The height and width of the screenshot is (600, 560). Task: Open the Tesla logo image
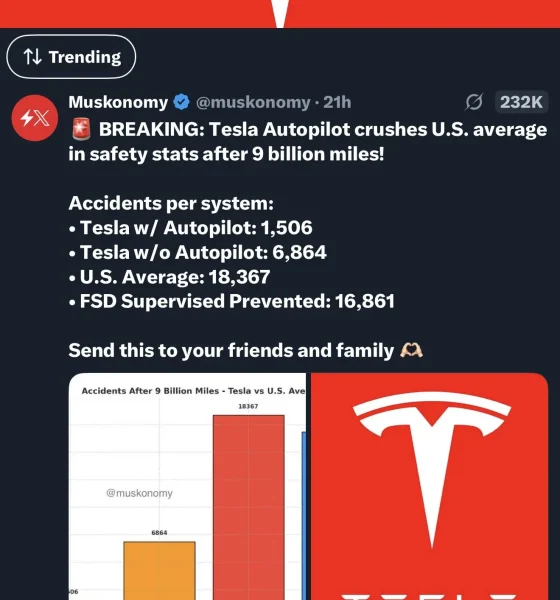pyautogui.click(x=429, y=486)
